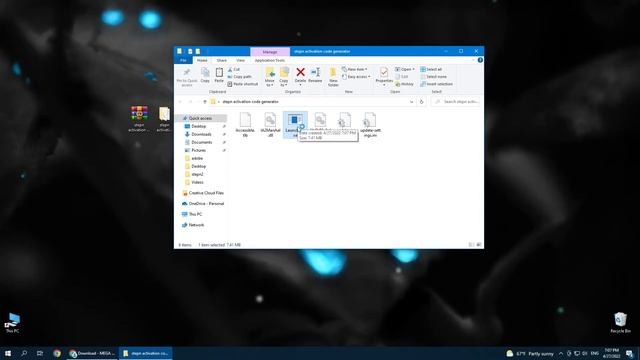
Task: Switch to the large icons view button
Action: tap(479, 245)
